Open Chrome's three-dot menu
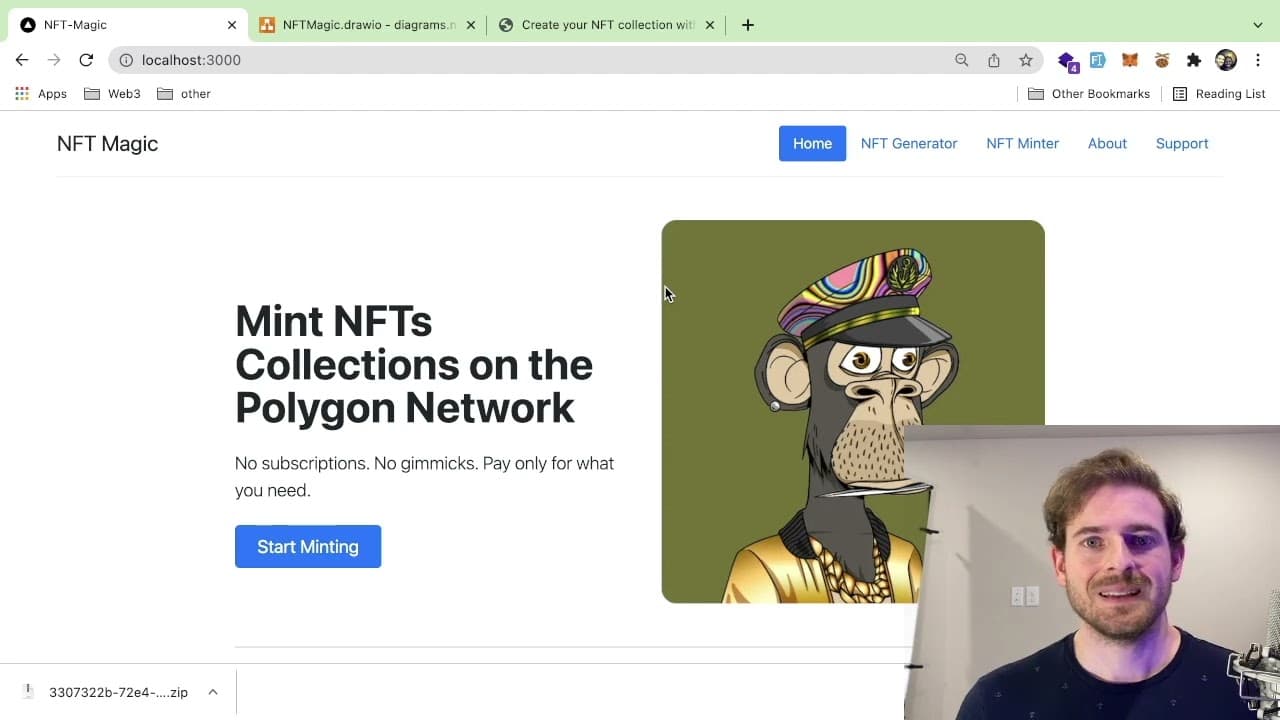Image resolution: width=1280 pixels, height=720 pixels. 1258,60
